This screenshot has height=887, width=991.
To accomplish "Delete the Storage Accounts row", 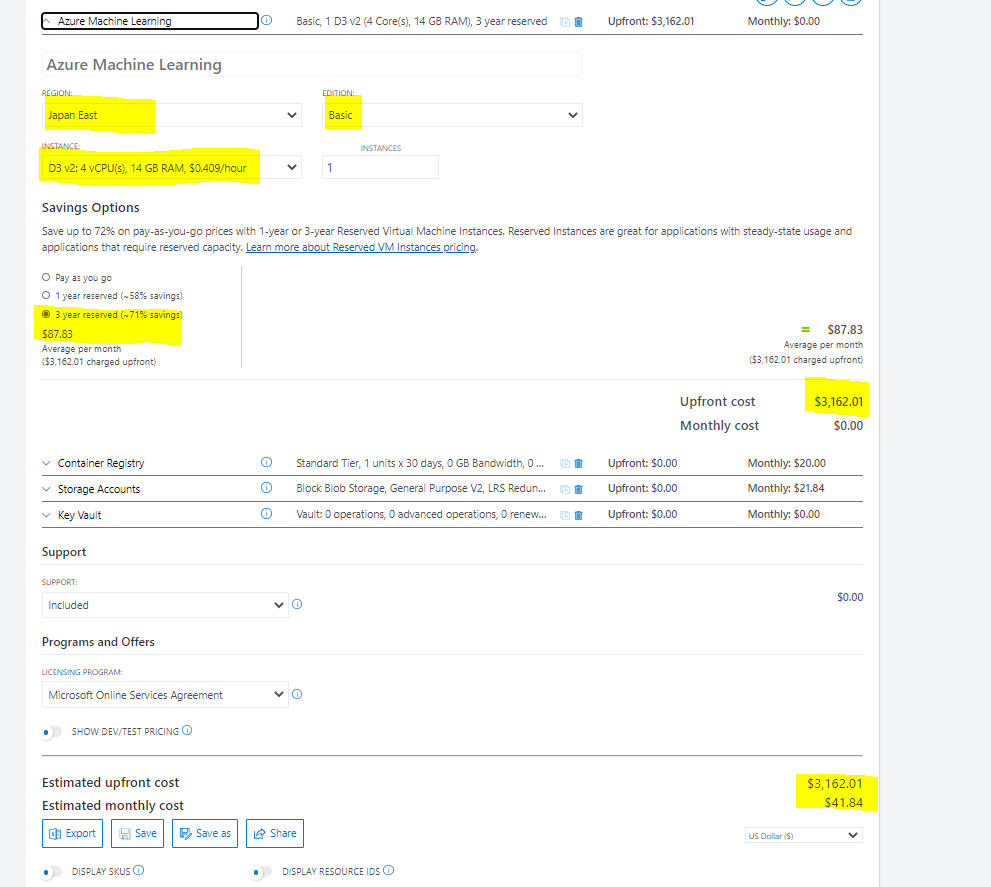I will (x=578, y=489).
